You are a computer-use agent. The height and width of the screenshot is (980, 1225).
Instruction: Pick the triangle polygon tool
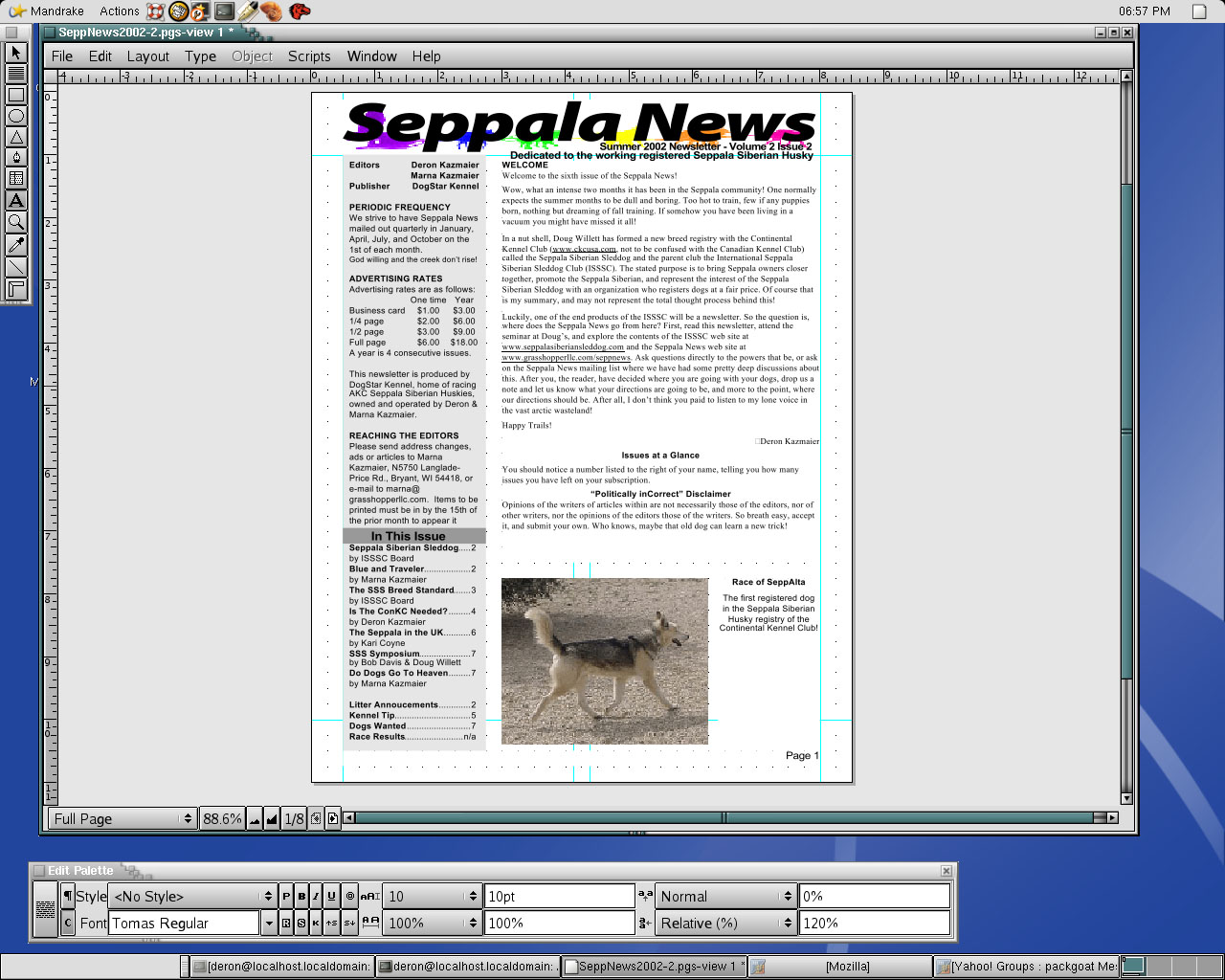pos(16,137)
